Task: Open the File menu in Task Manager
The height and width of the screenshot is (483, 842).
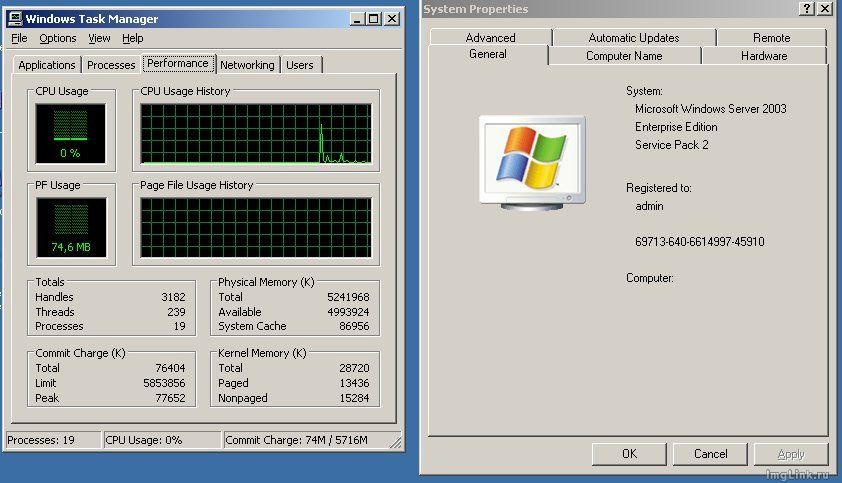Action: (19, 38)
